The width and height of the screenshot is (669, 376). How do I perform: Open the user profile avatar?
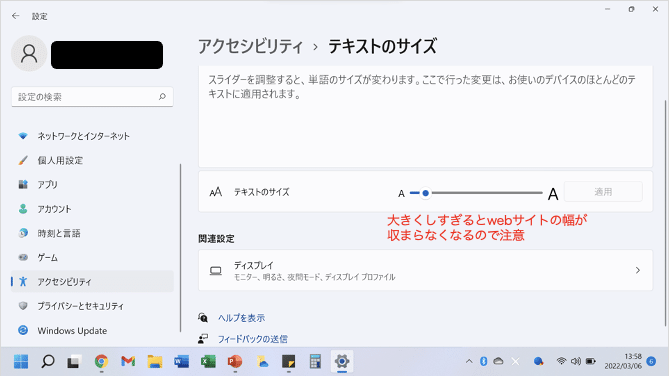pos(29,53)
